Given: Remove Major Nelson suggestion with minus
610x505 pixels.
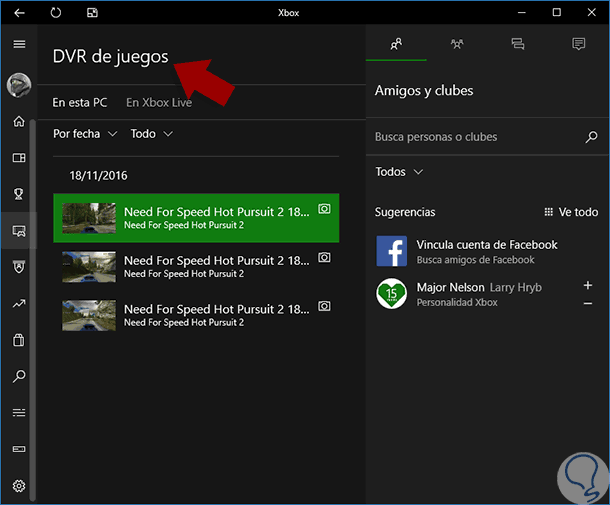Looking at the screenshot, I should tap(588, 303).
